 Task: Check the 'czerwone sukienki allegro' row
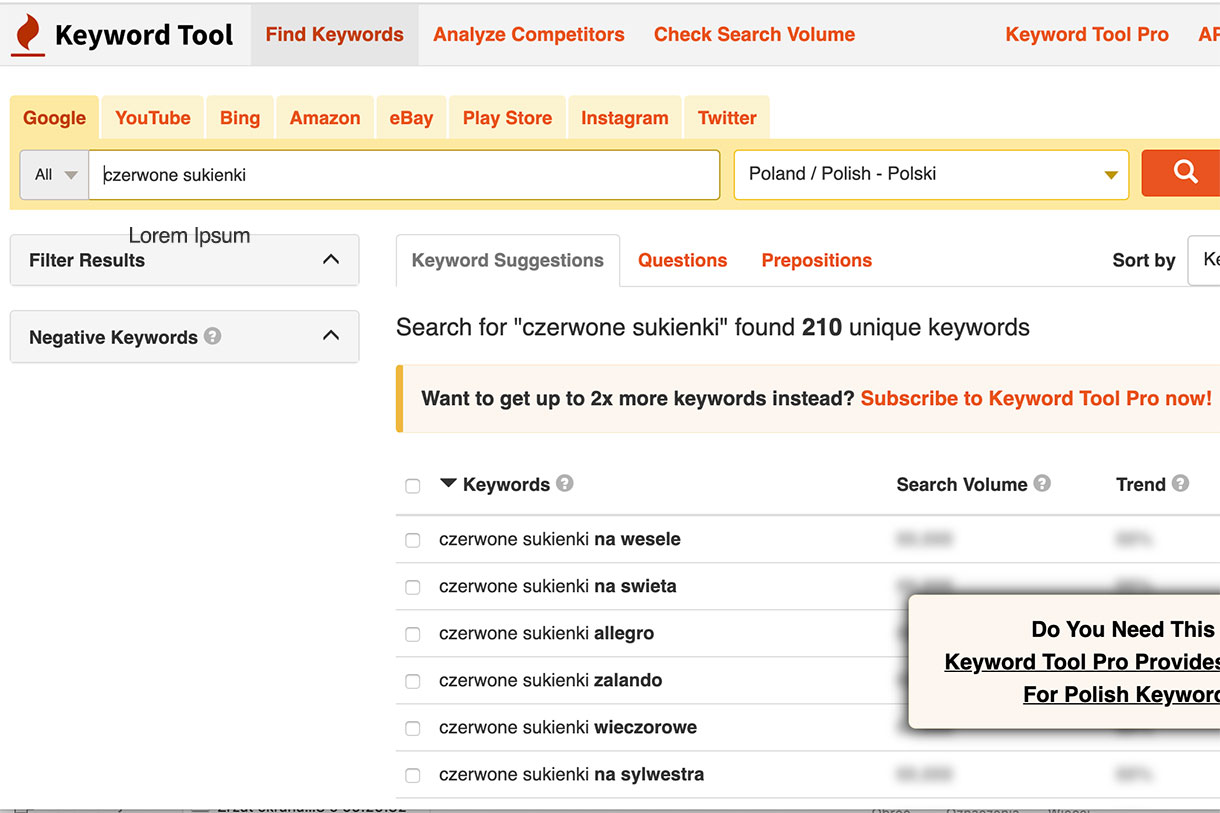(x=412, y=634)
